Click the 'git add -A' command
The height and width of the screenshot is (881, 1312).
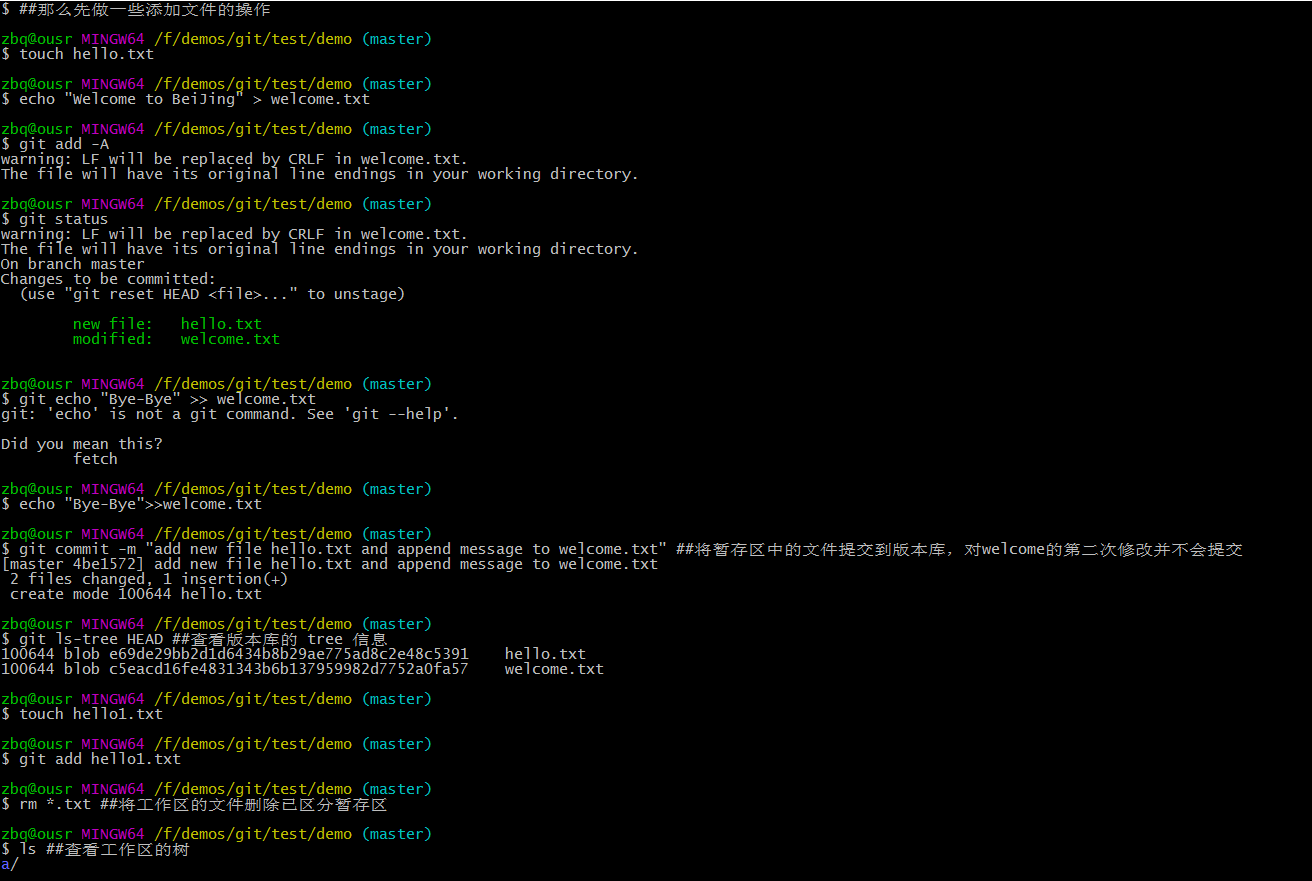(x=55, y=144)
